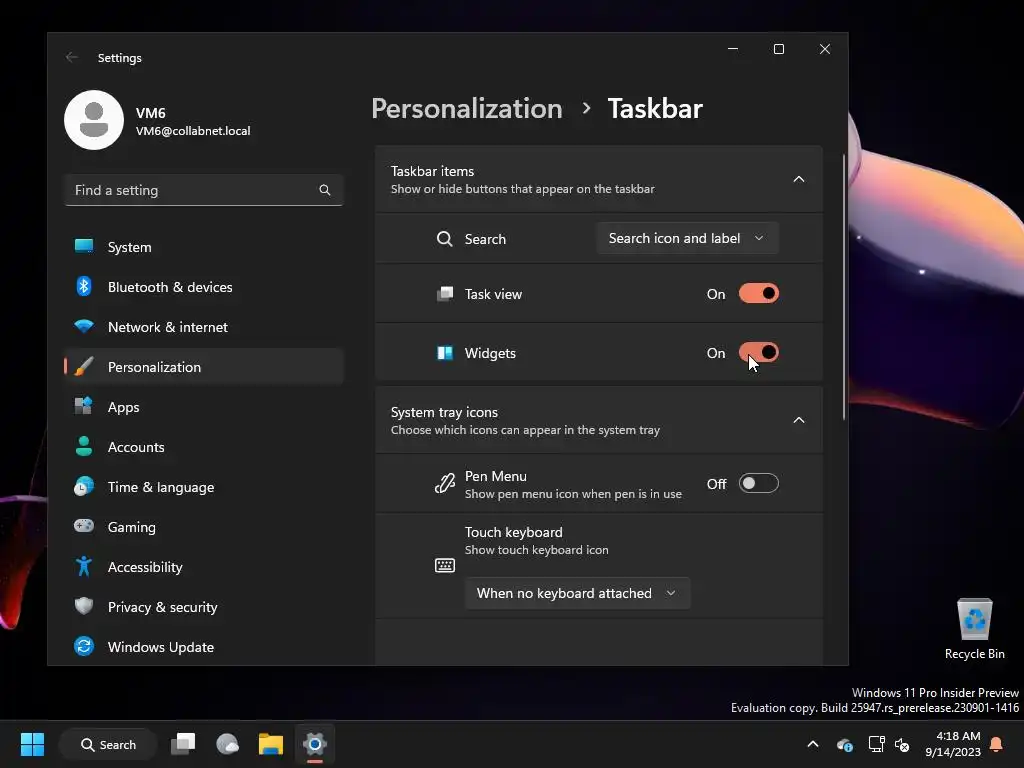Go to Network & internet
Viewport: 1024px width, 768px height.
click(204, 327)
